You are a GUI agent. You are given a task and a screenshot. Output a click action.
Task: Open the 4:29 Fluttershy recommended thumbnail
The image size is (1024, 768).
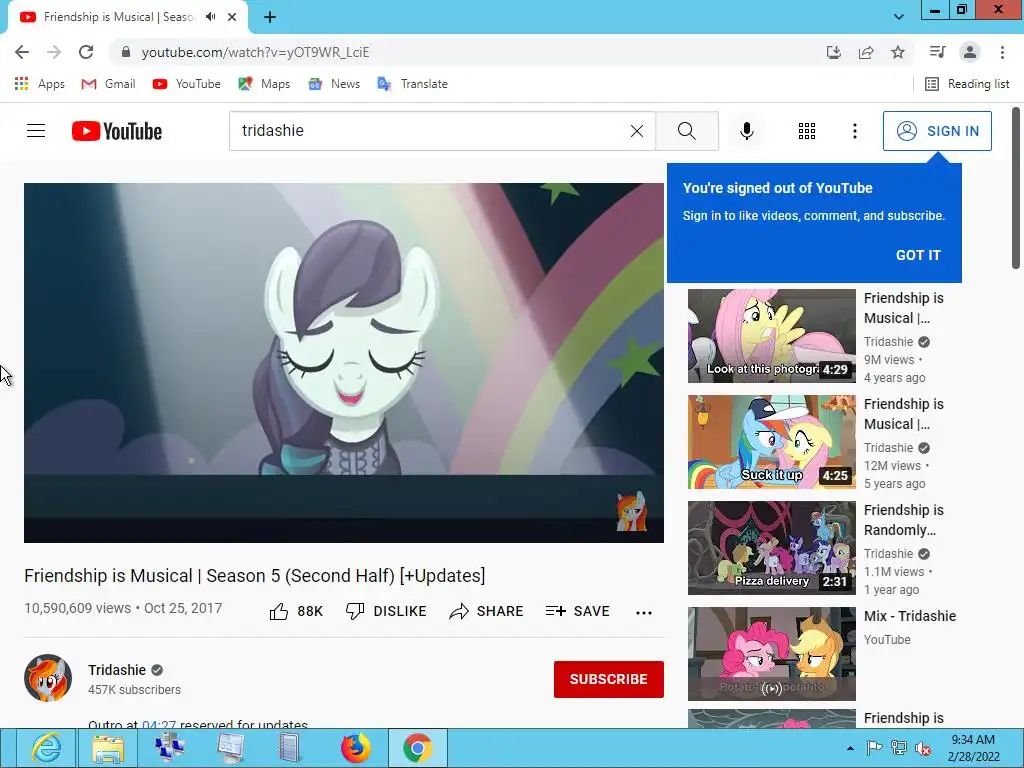[771, 336]
